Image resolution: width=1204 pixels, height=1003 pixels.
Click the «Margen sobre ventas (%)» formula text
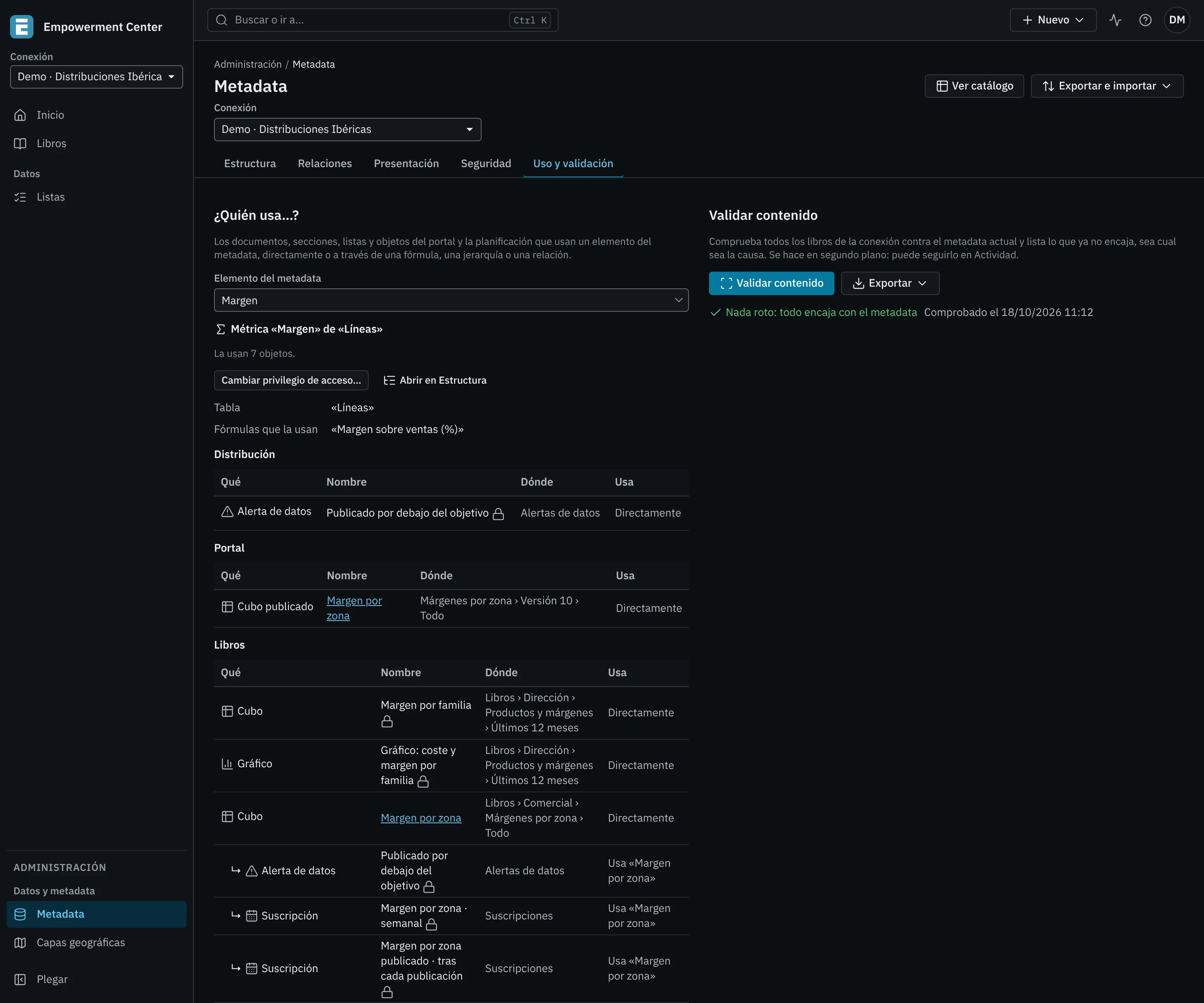coord(397,429)
